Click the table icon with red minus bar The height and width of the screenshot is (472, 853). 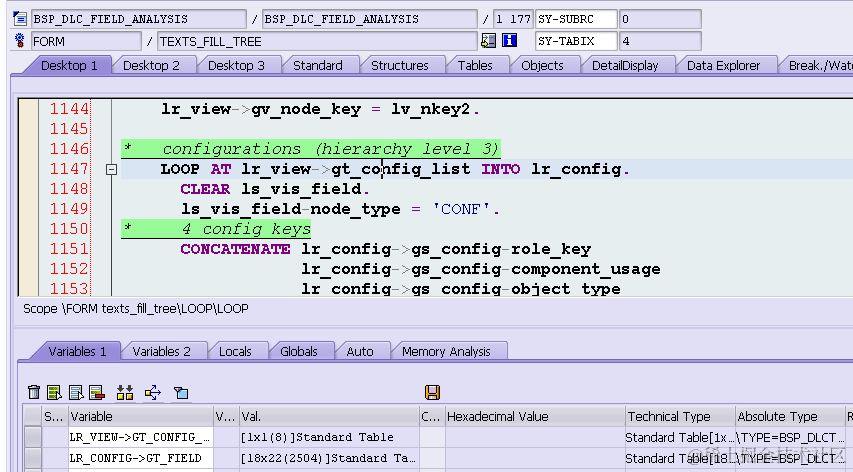click(x=97, y=392)
